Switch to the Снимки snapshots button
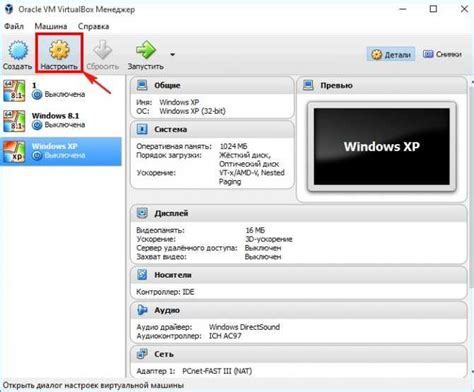The height and width of the screenshot is (392, 474). [442, 54]
